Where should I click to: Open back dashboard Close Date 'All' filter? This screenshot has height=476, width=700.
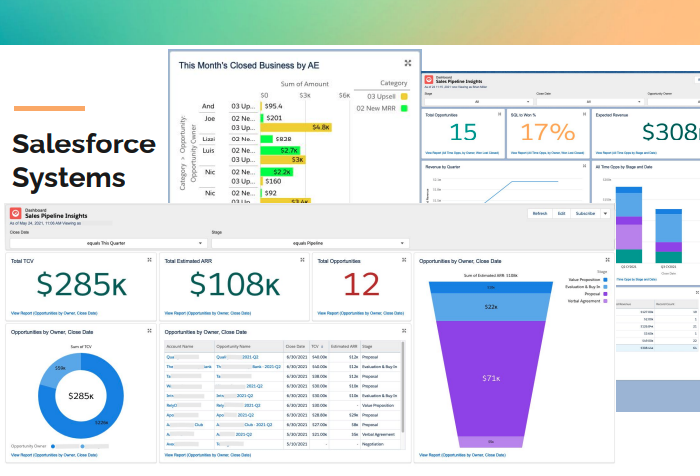[590, 102]
